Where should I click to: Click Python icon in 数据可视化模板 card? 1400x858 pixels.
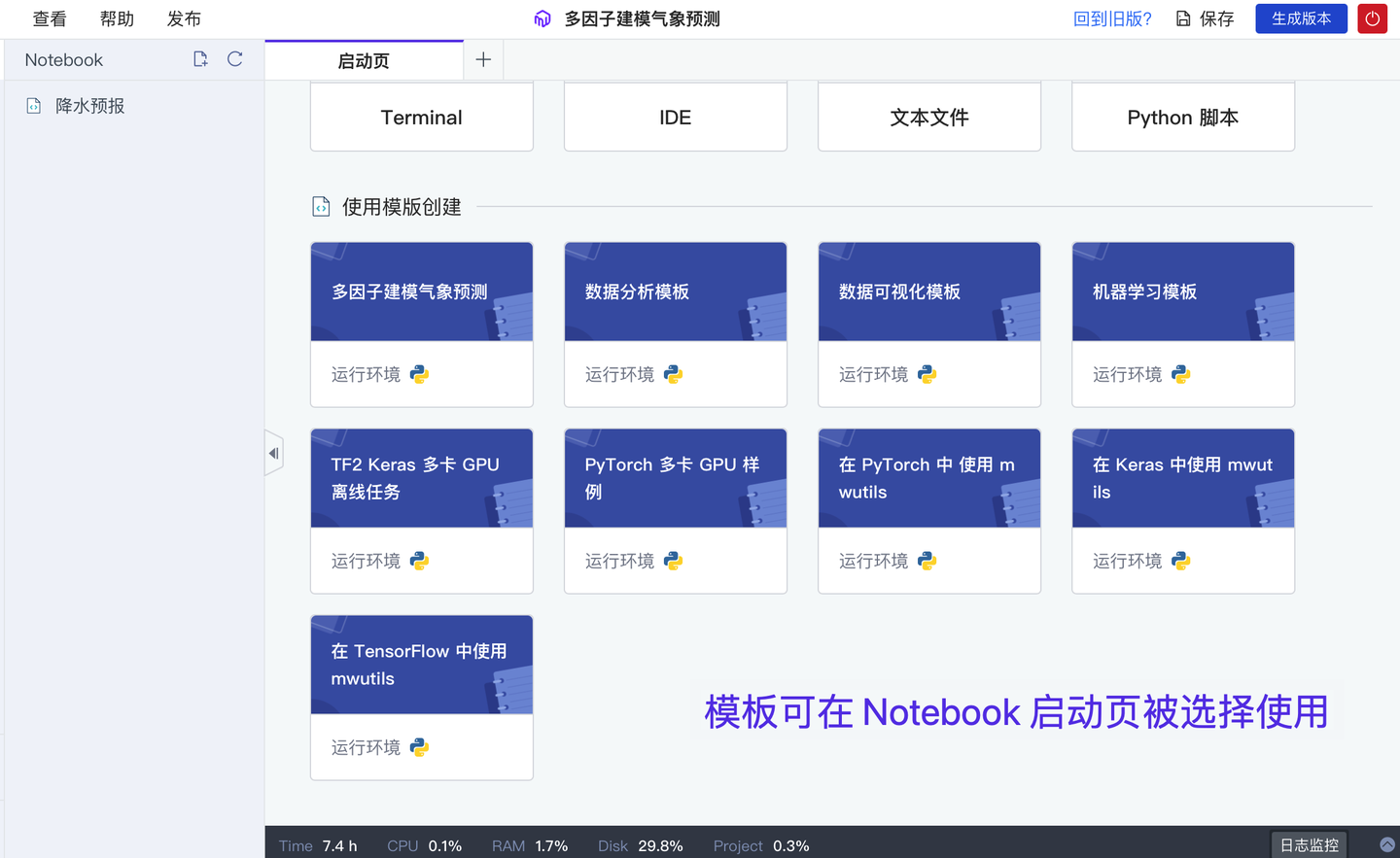(x=927, y=374)
